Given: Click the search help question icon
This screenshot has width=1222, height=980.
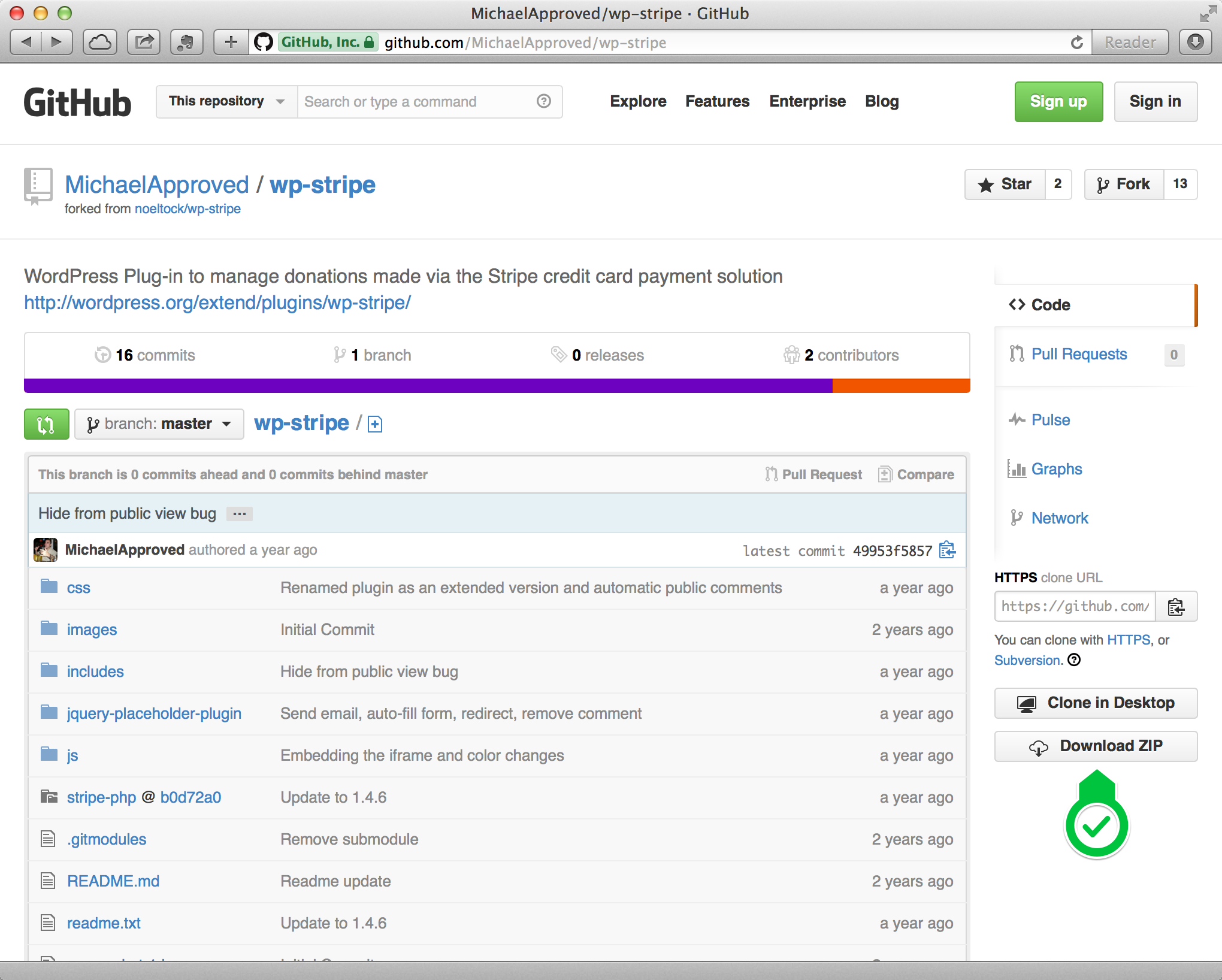Looking at the screenshot, I should pos(543,101).
